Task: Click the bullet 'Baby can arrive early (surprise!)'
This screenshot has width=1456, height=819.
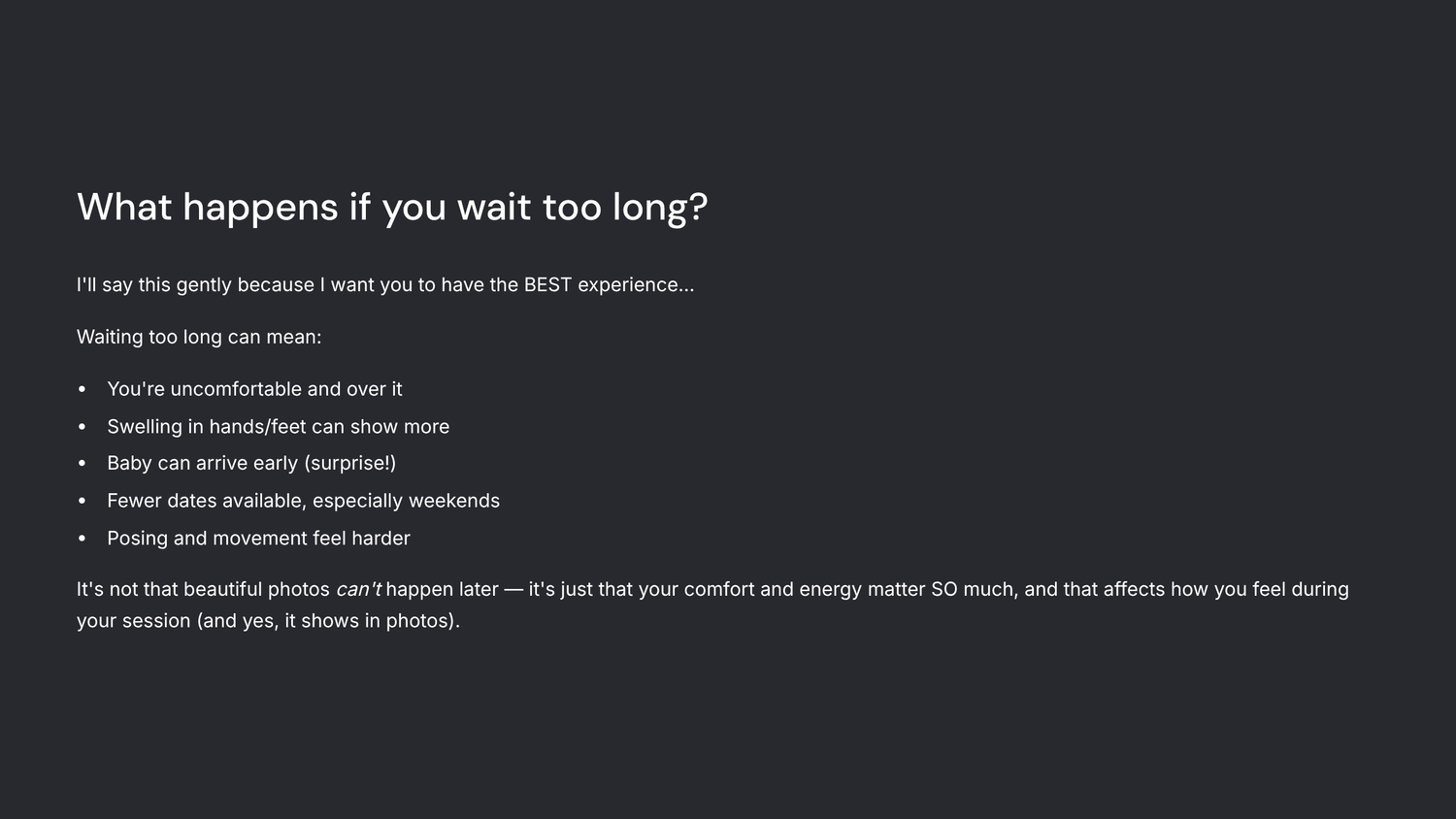Action: (x=251, y=464)
